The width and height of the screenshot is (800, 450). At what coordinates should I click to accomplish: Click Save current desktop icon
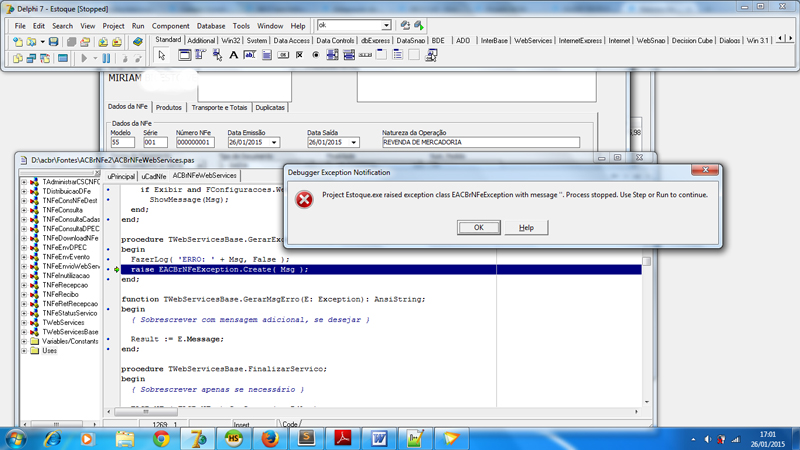coord(405,25)
